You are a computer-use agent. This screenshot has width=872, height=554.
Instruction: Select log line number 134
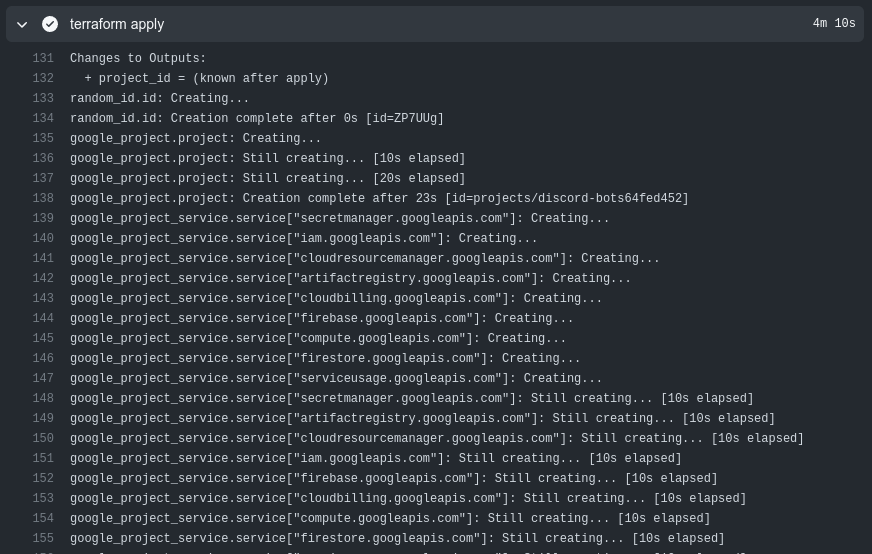coord(43,118)
